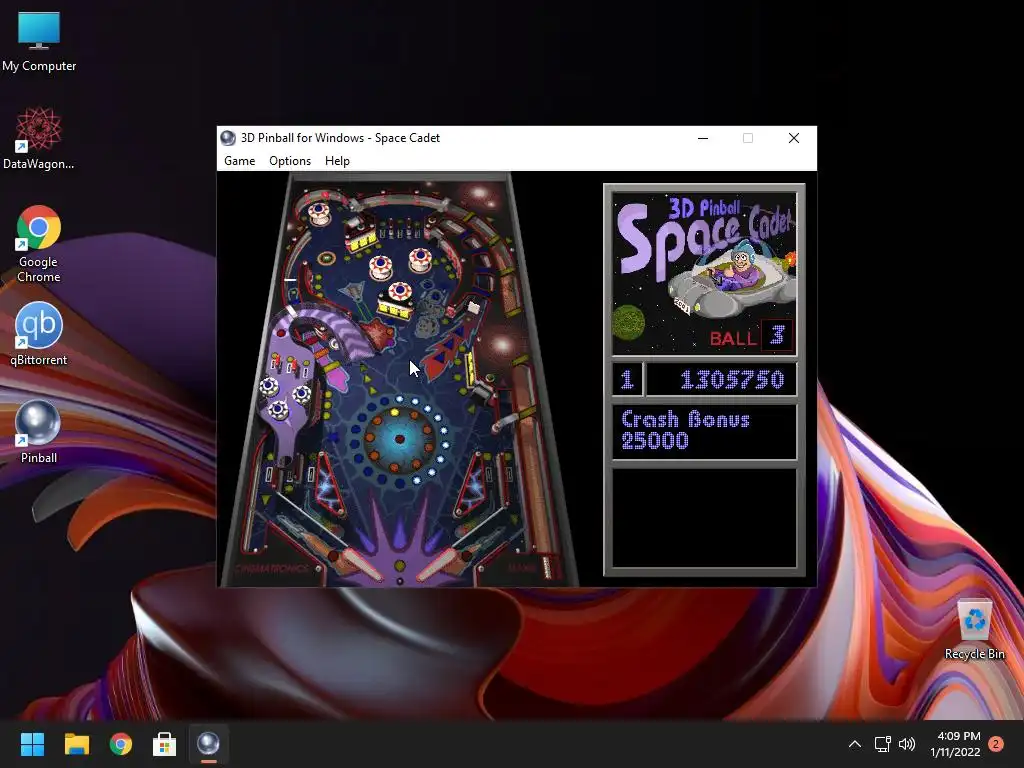Select the Recycle Bin icon
This screenshot has width=1024, height=768.
pyautogui.click(x=974, y=629)
